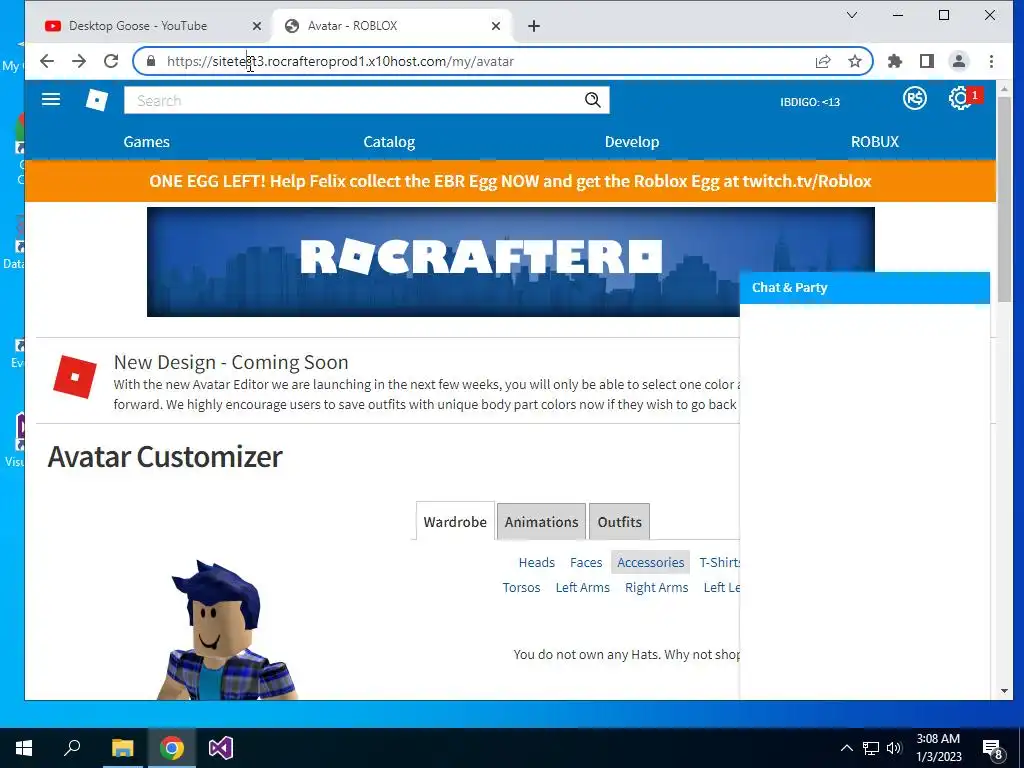The image size is (1024, 768).
Task: Click the IBDIGO: <13 username
Action: pyautogui.click(x=810, y=102)
